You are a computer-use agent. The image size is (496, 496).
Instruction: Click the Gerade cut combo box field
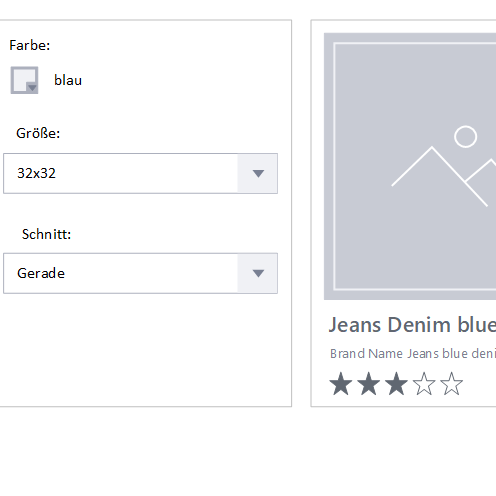click(x=140, y=273)
